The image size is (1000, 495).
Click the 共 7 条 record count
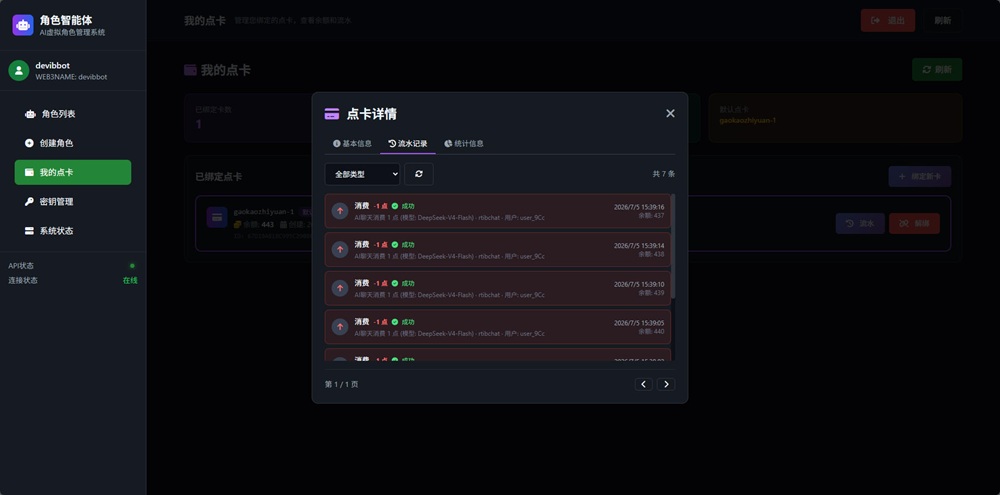pyautogui.click(x=664, y=174)
